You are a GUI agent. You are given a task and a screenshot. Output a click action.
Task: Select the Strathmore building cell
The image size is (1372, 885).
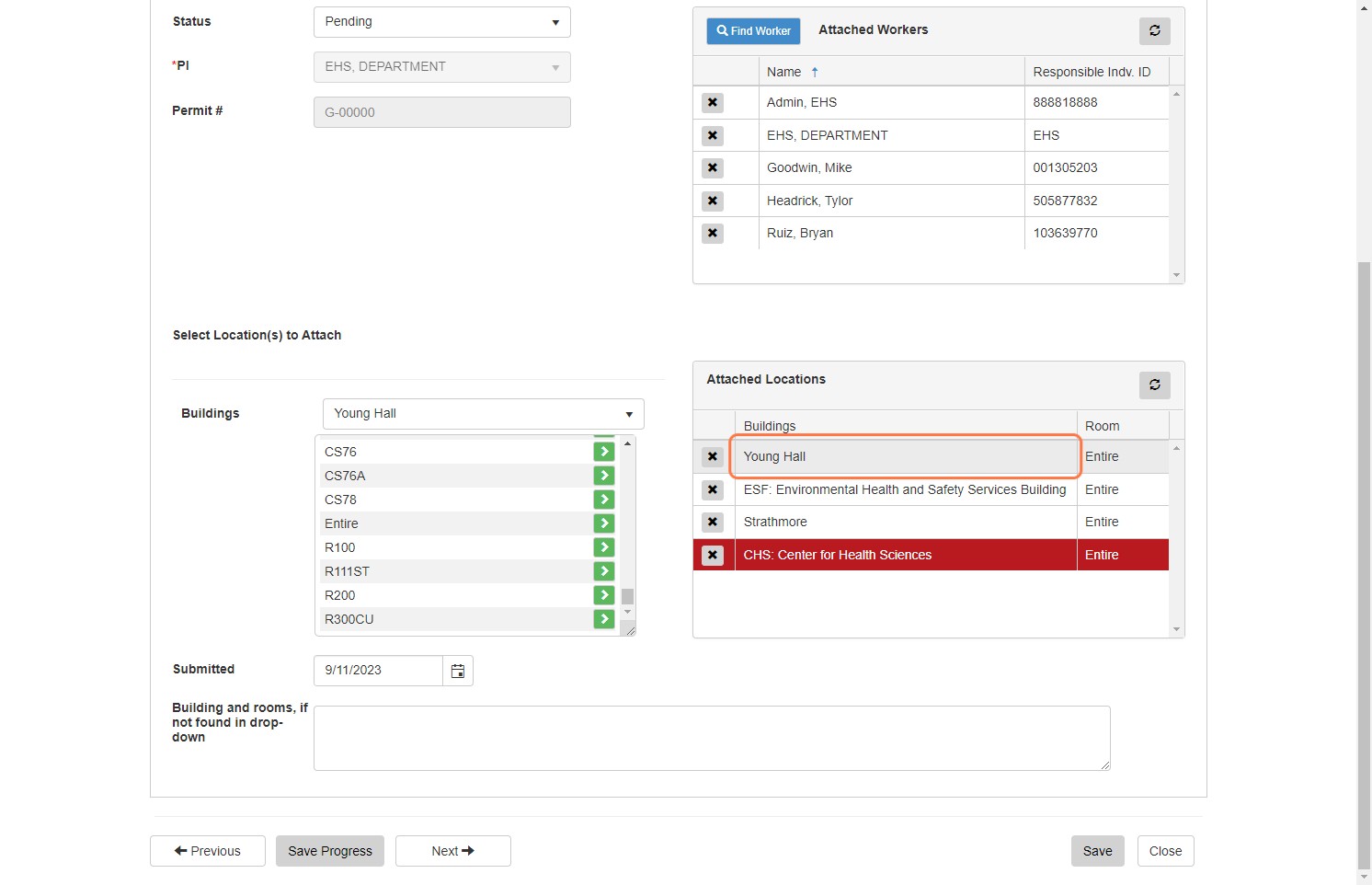click(906, 523)
